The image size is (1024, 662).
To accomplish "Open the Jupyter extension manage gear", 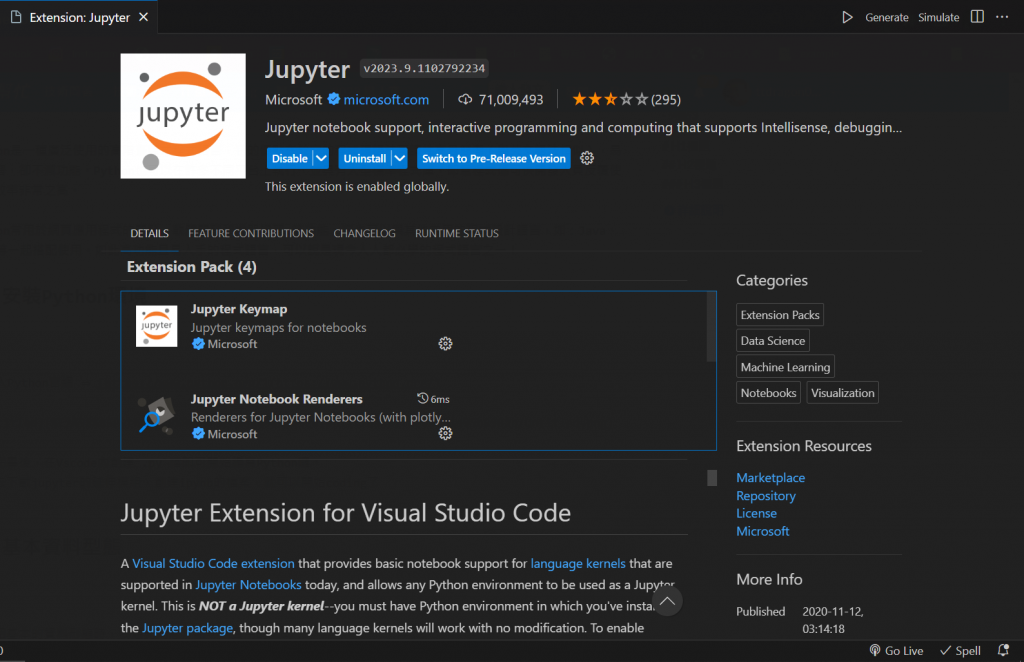I will pyautogui.click(x=587, y=158).
